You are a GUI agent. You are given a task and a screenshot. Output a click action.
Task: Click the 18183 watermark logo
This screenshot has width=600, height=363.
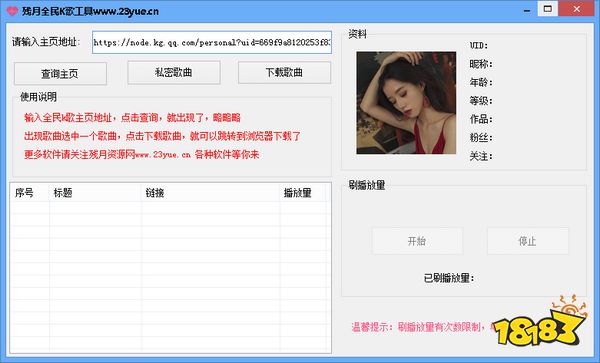[x=540, y=321]
